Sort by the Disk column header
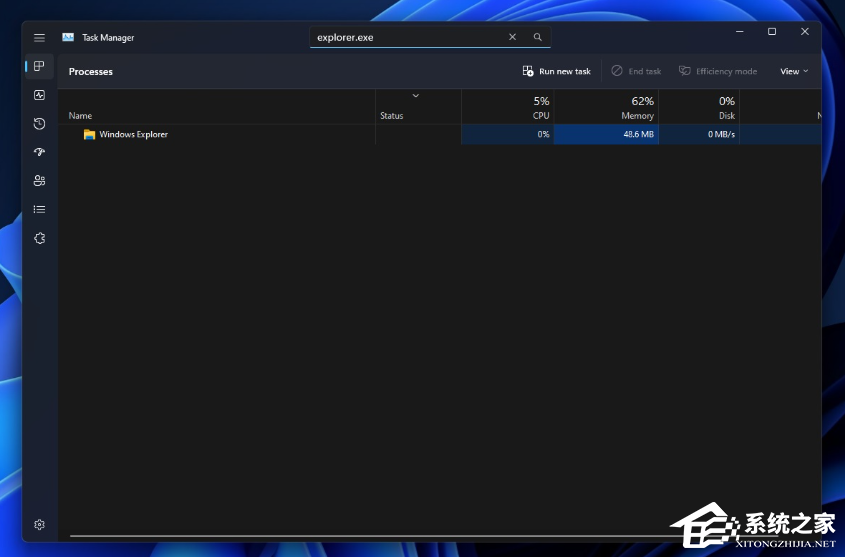 (x=699, y=108)
